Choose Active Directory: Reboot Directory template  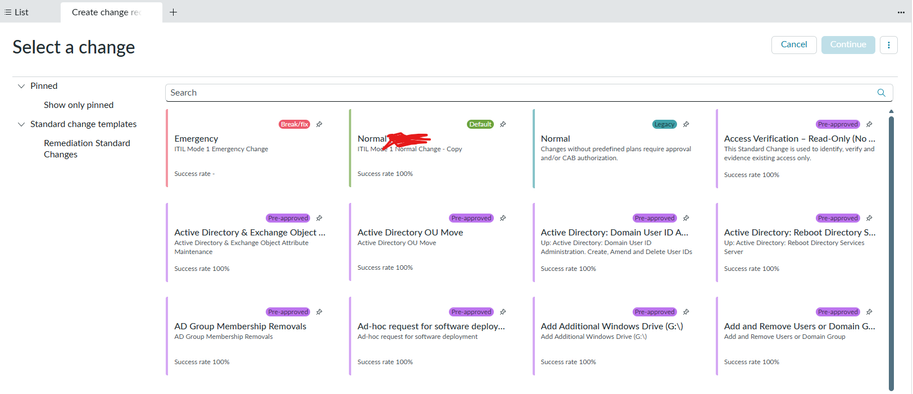coord(799,233)
